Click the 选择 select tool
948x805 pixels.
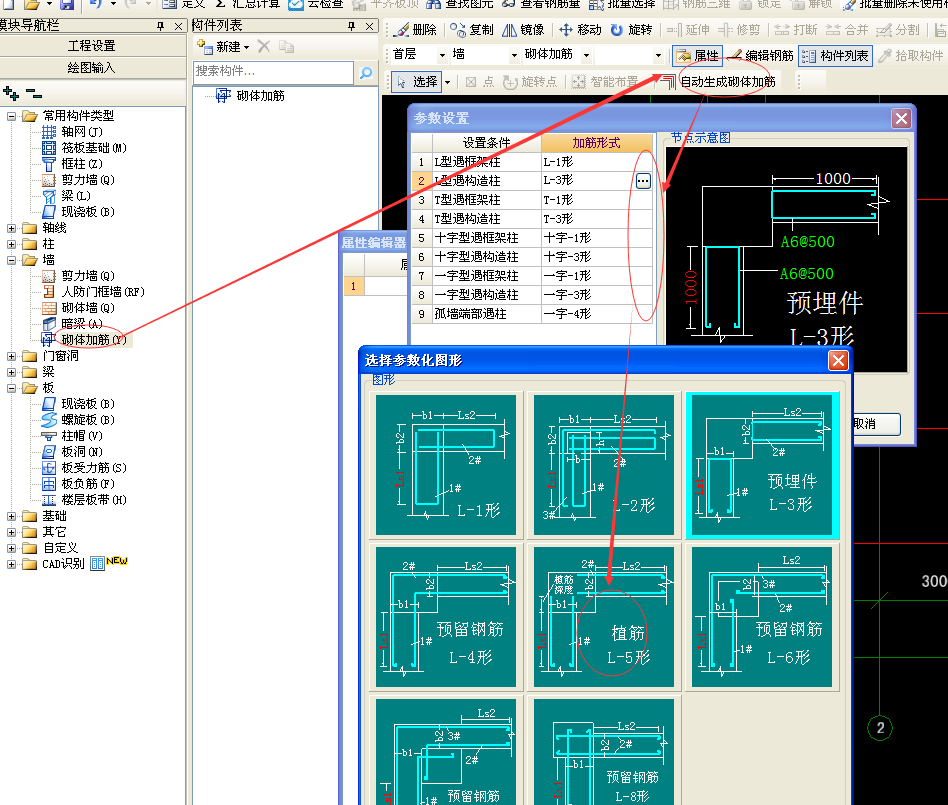tap(417, 82)
